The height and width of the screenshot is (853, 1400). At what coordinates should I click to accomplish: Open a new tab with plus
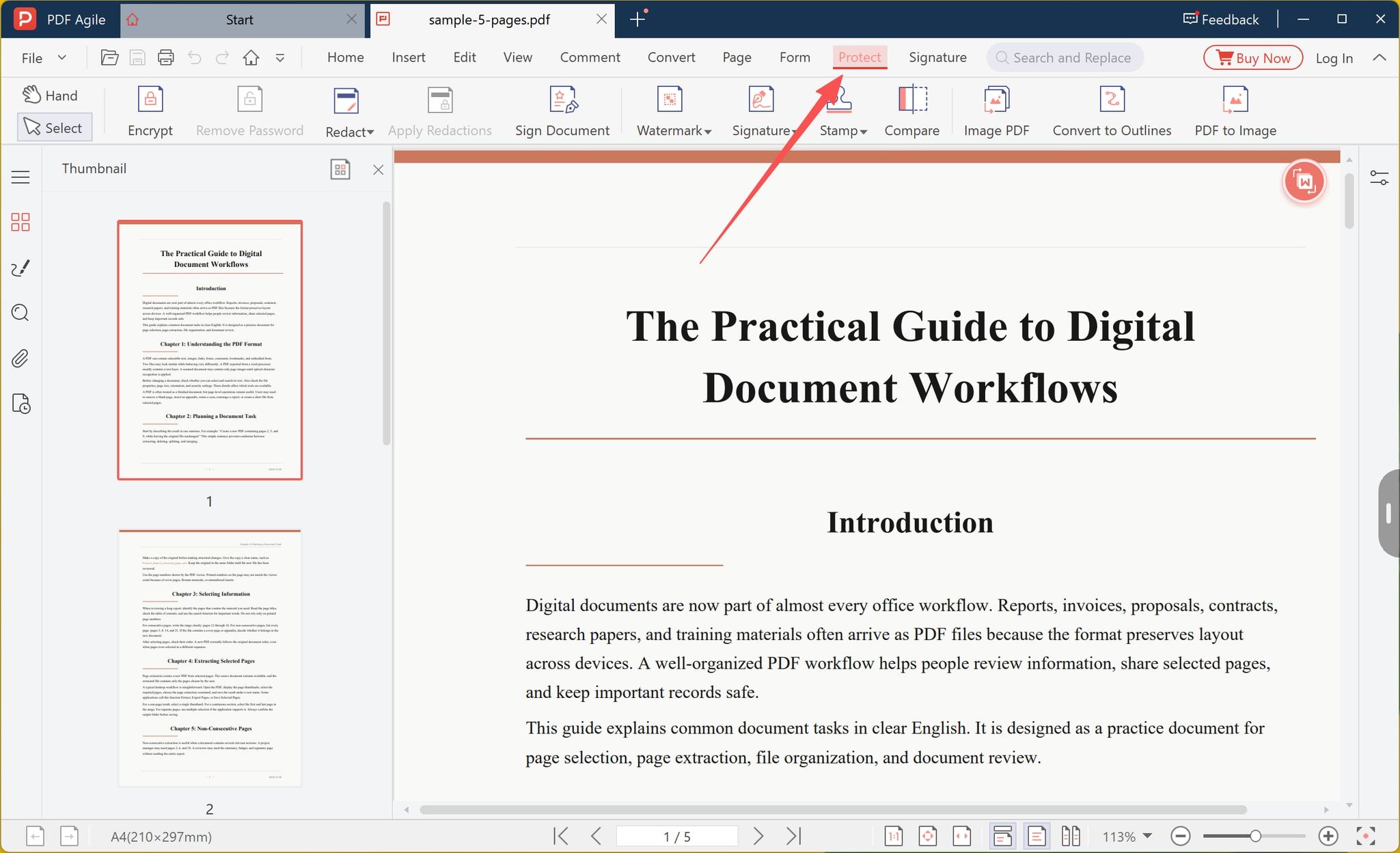click(x=637, y=19)
